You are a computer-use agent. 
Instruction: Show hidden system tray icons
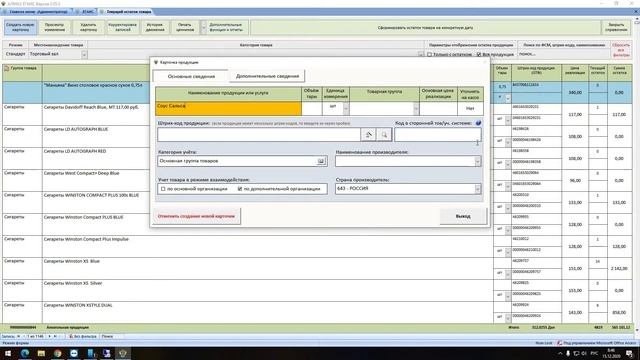(x=560, y=353)
